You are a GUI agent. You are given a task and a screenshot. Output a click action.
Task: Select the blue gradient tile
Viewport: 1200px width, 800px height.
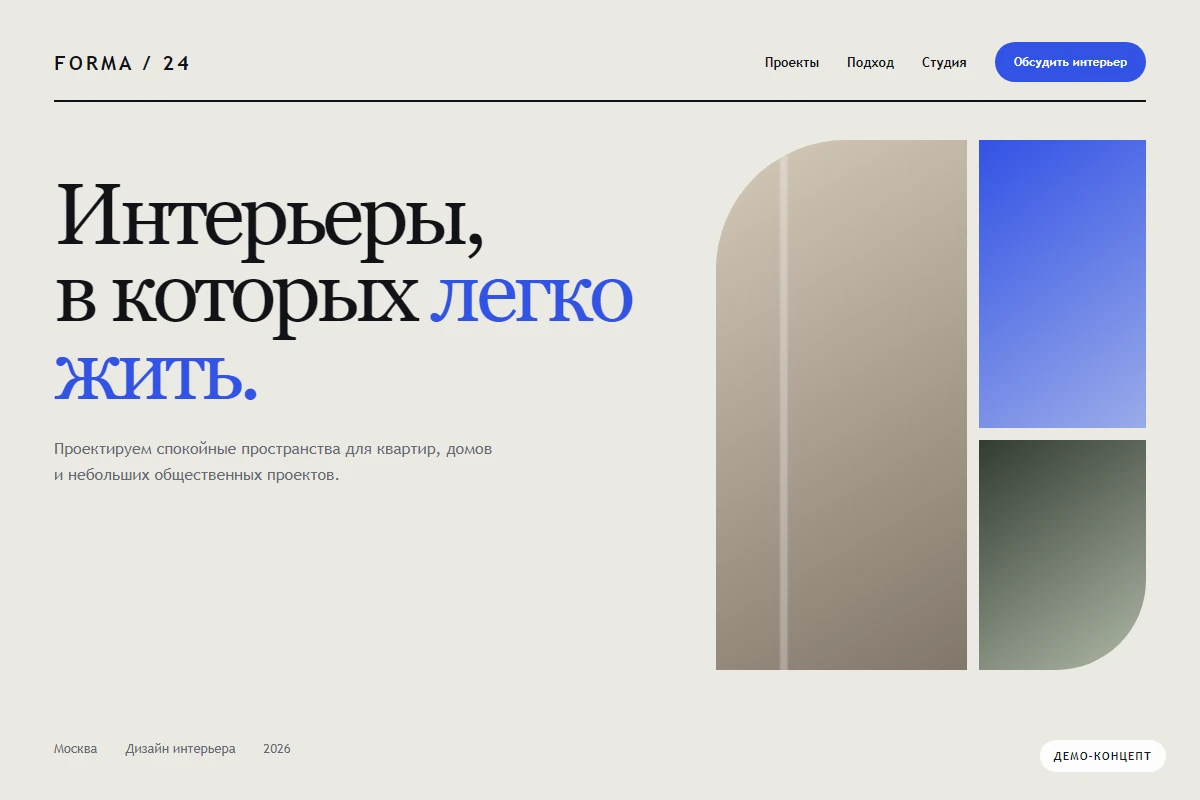pos(1062,284)
